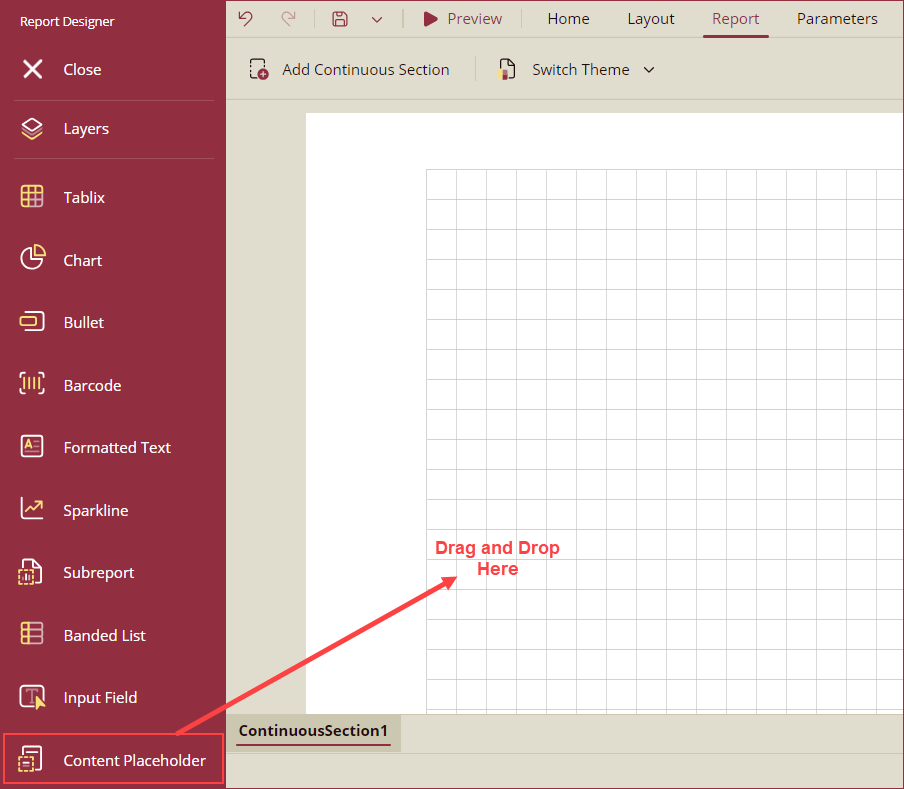
Task: Select the Report tab
Action: [736, 19]
